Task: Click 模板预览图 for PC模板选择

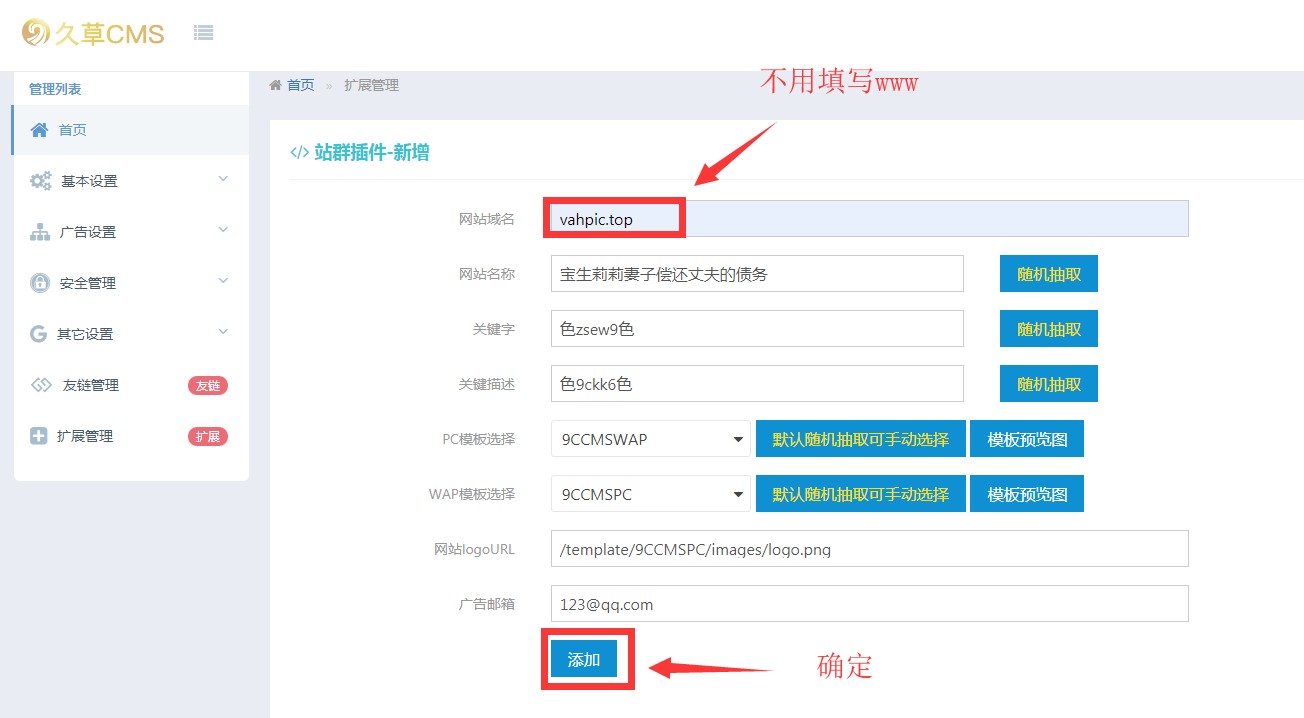Action: tap(1027, 438)
